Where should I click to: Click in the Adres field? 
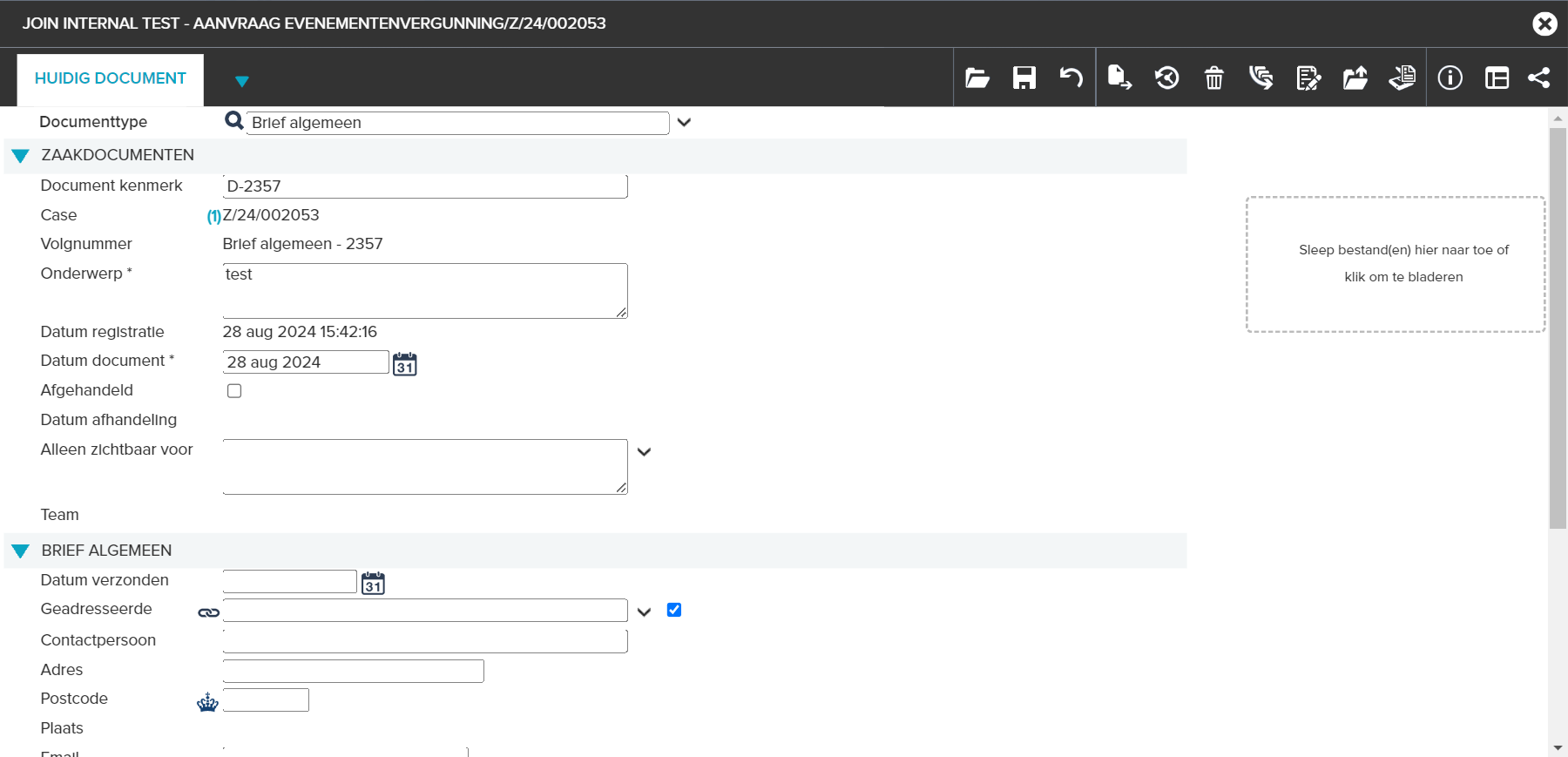(x=354, y=671)
